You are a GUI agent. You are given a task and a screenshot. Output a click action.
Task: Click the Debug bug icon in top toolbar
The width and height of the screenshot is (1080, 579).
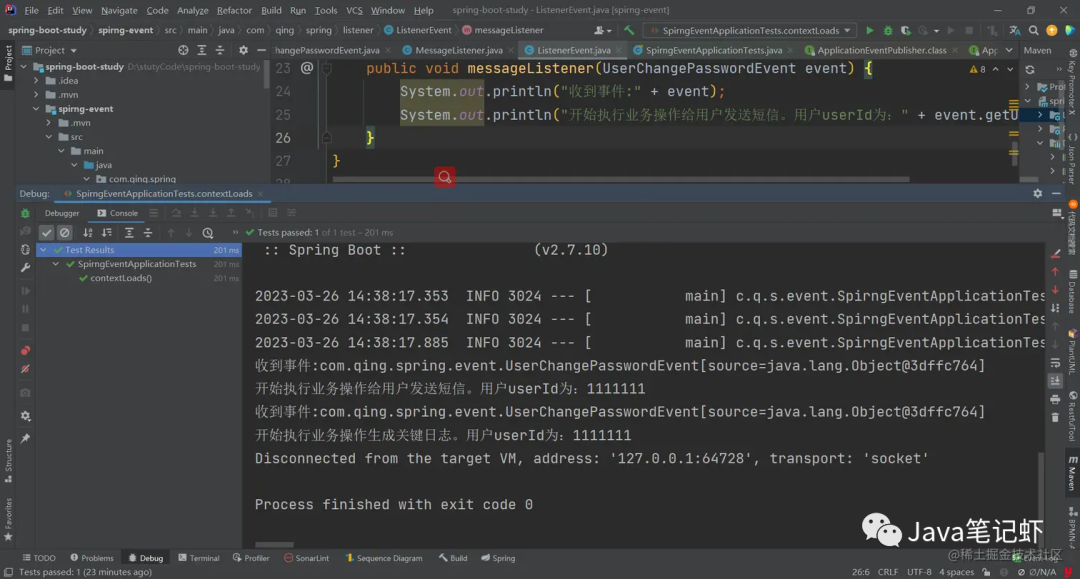coord(887,30)
